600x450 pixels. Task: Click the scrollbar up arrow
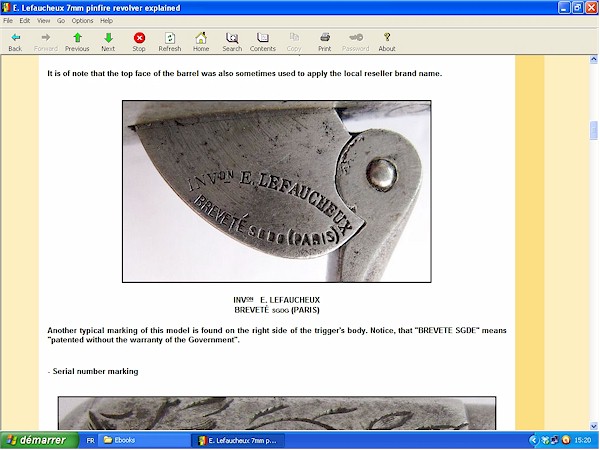point(593,59)
